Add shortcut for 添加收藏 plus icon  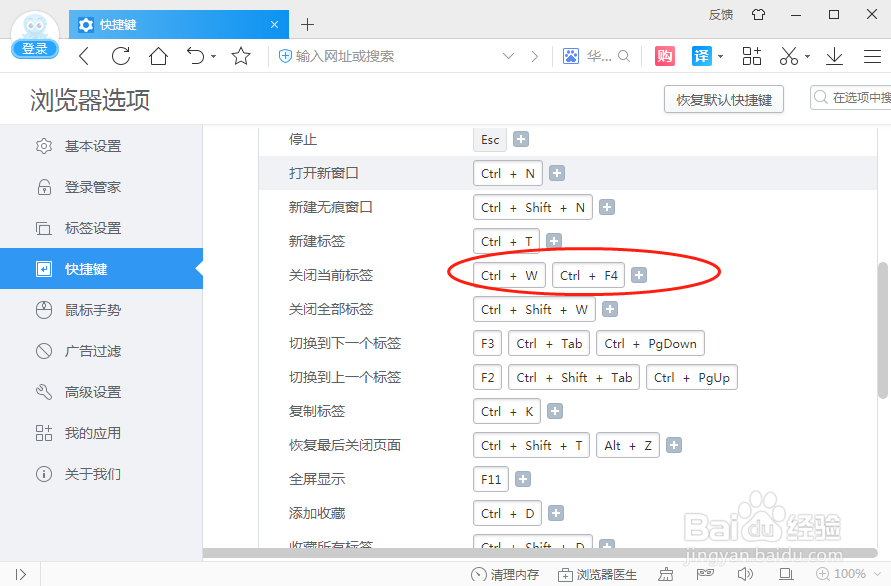pyautogui.click(x=556, y=513)
